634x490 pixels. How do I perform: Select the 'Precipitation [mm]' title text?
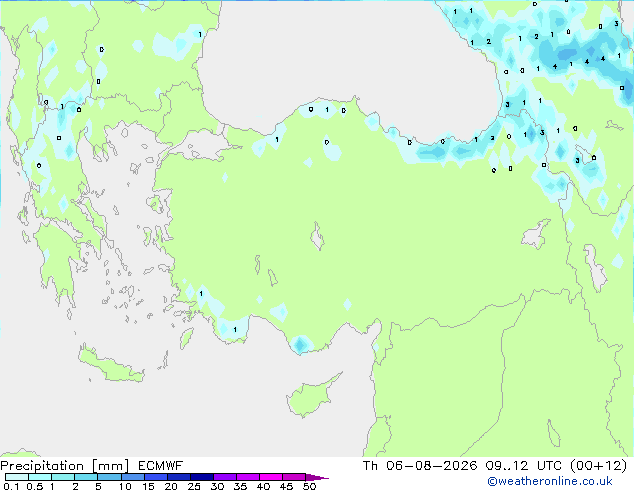(65, 466)
